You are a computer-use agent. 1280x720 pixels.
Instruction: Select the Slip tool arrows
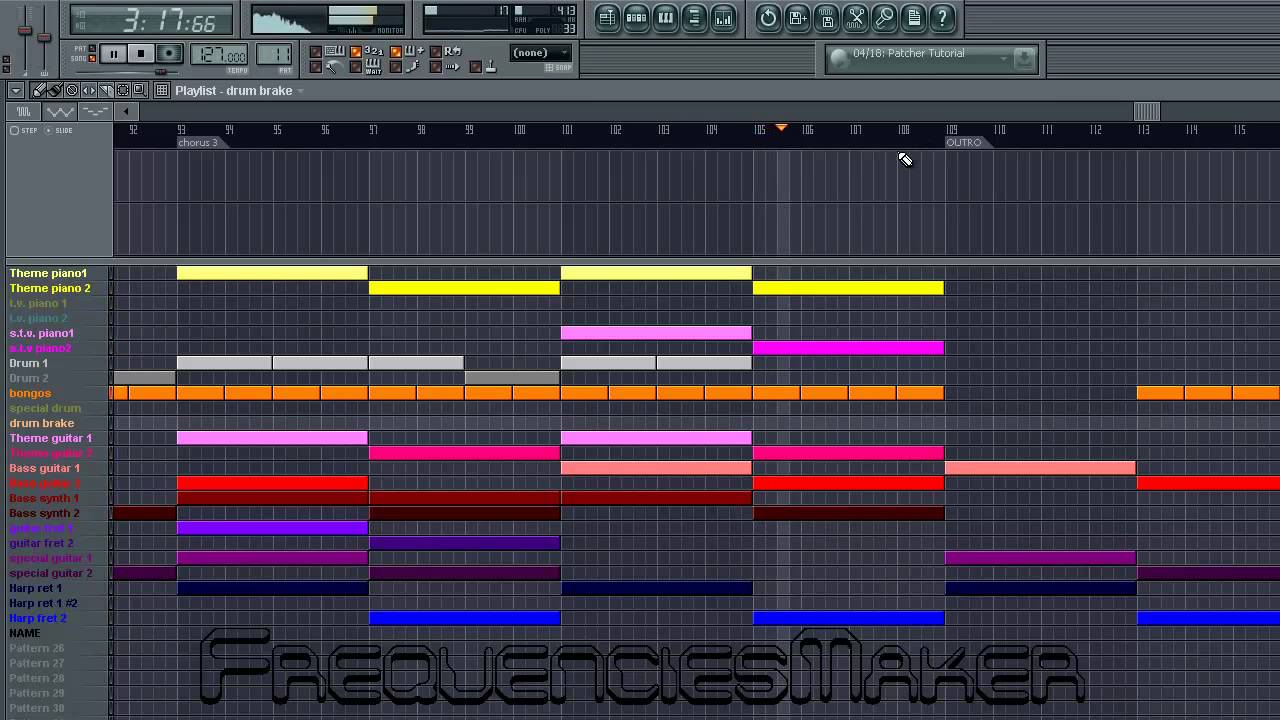(89, 90)
